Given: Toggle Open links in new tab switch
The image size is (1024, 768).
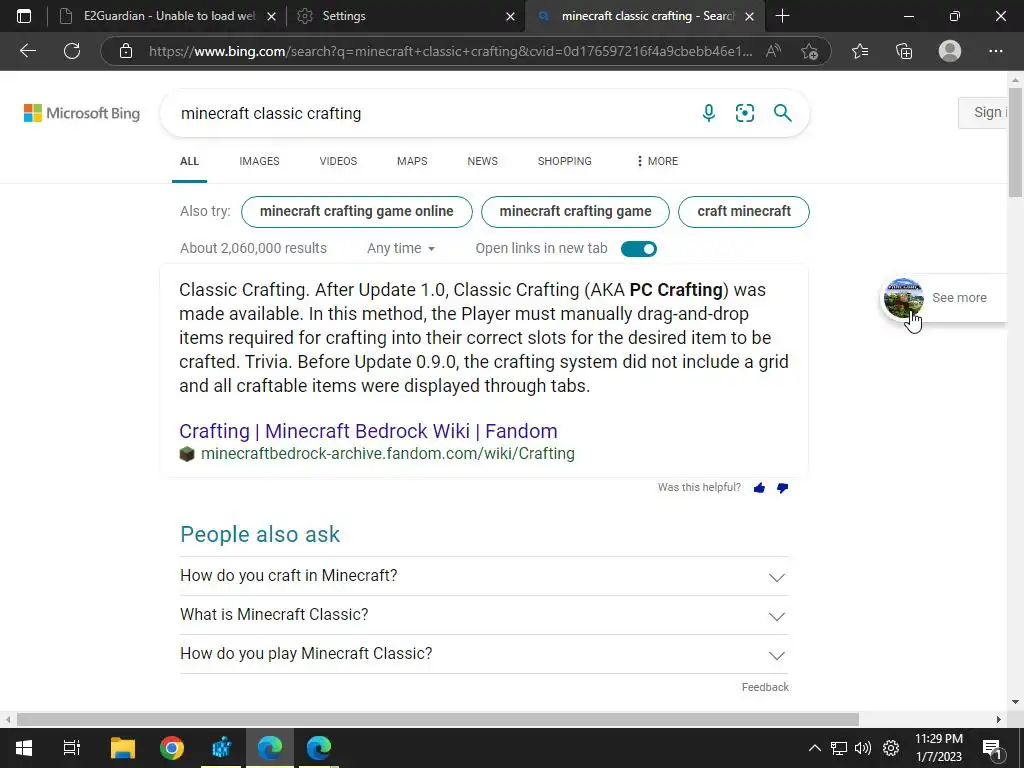Looking at the screenshot, I should (639, 249).
